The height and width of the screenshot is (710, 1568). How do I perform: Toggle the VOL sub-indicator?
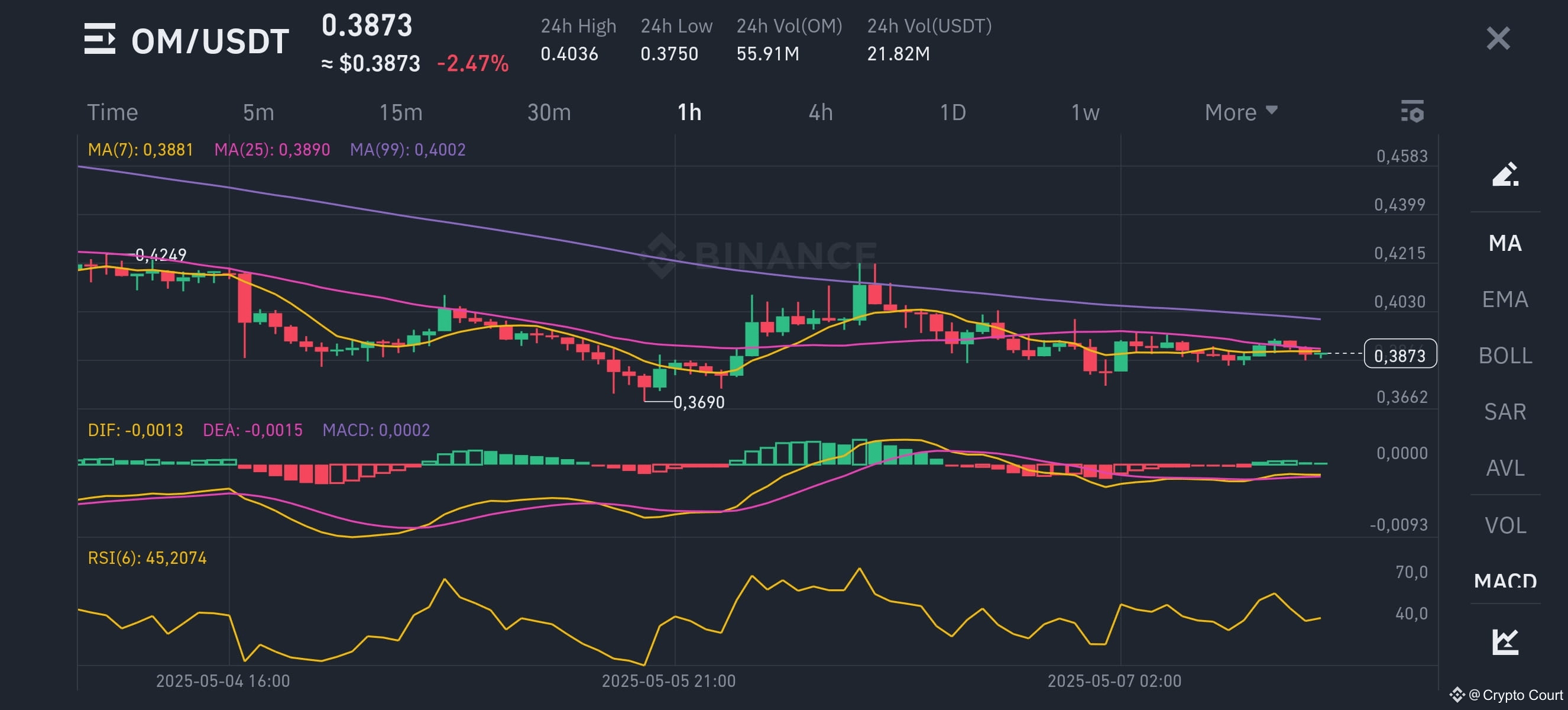[x=1505, y=525]
